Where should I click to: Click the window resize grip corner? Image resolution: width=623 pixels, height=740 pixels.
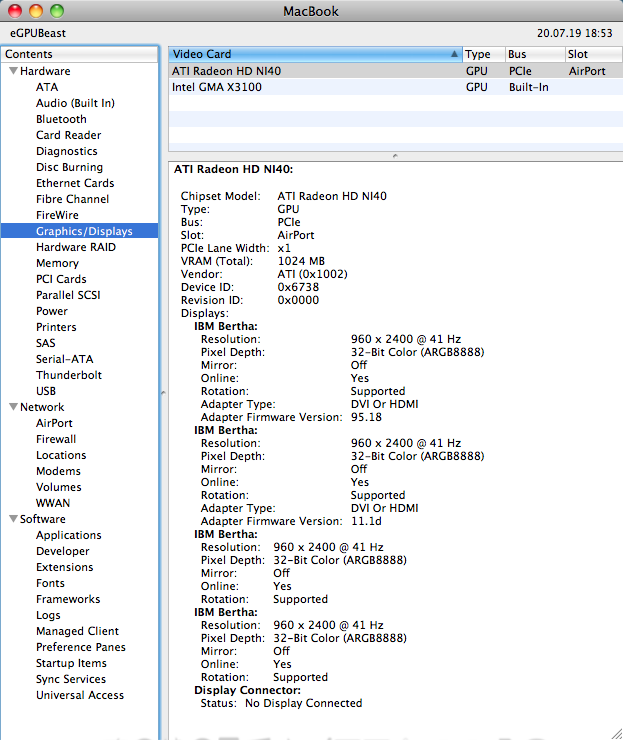click(x=616, y=733)
